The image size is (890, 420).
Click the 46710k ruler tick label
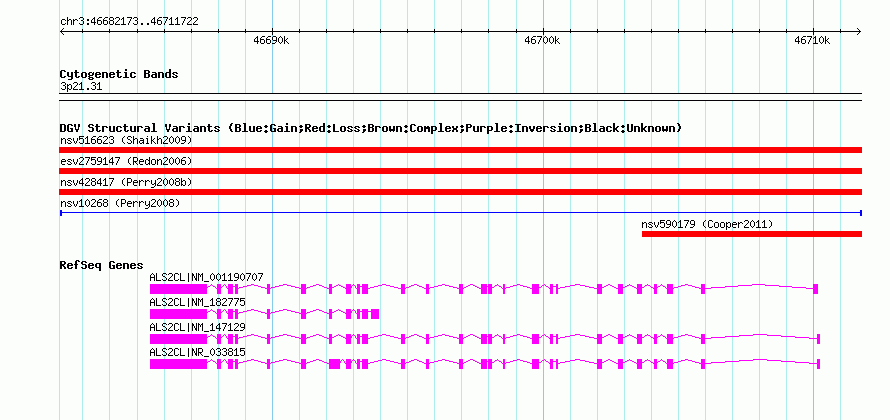point(812,40)
